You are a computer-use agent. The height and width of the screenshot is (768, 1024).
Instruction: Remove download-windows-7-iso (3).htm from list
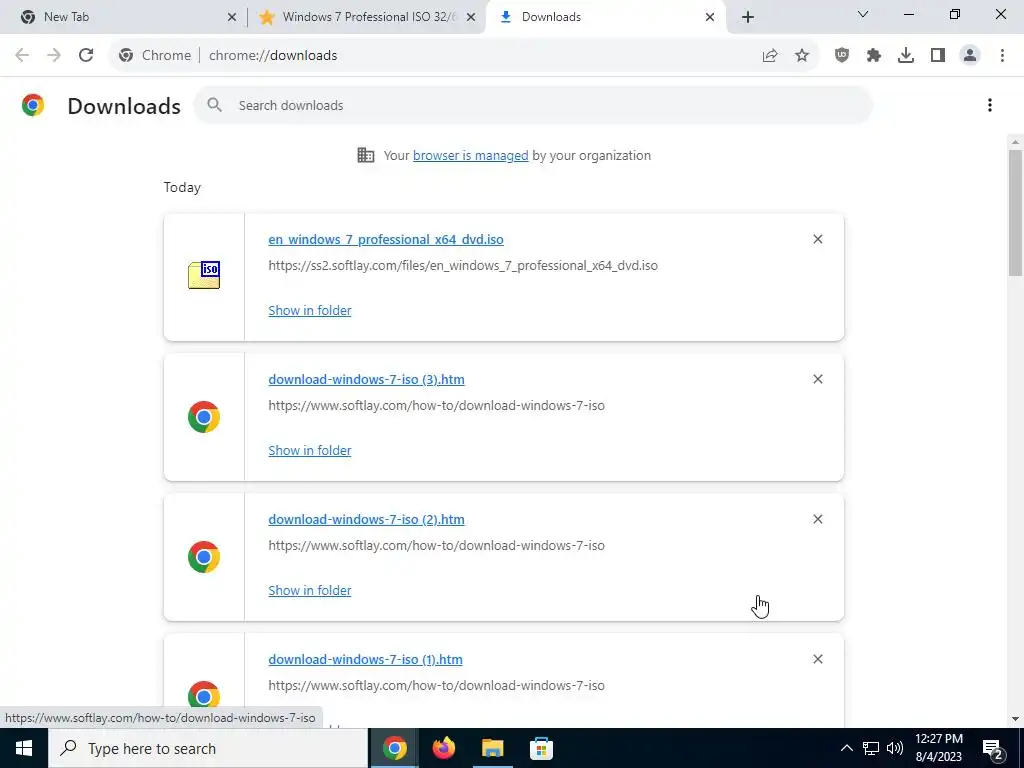[x=818, y=379]
